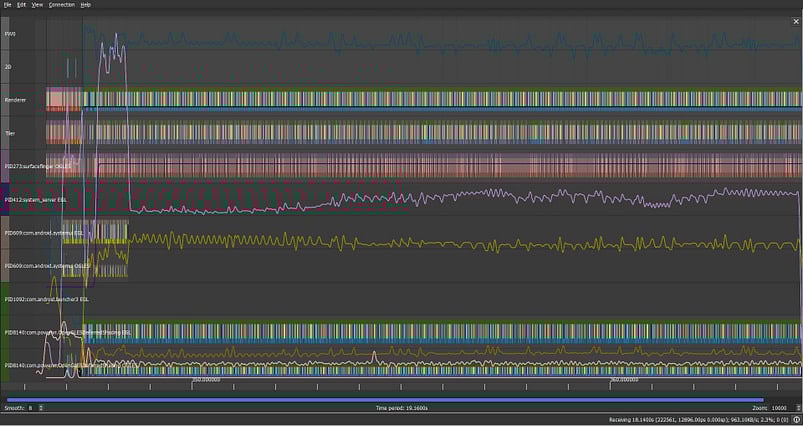Open the Edit menu

click(21, 5)
